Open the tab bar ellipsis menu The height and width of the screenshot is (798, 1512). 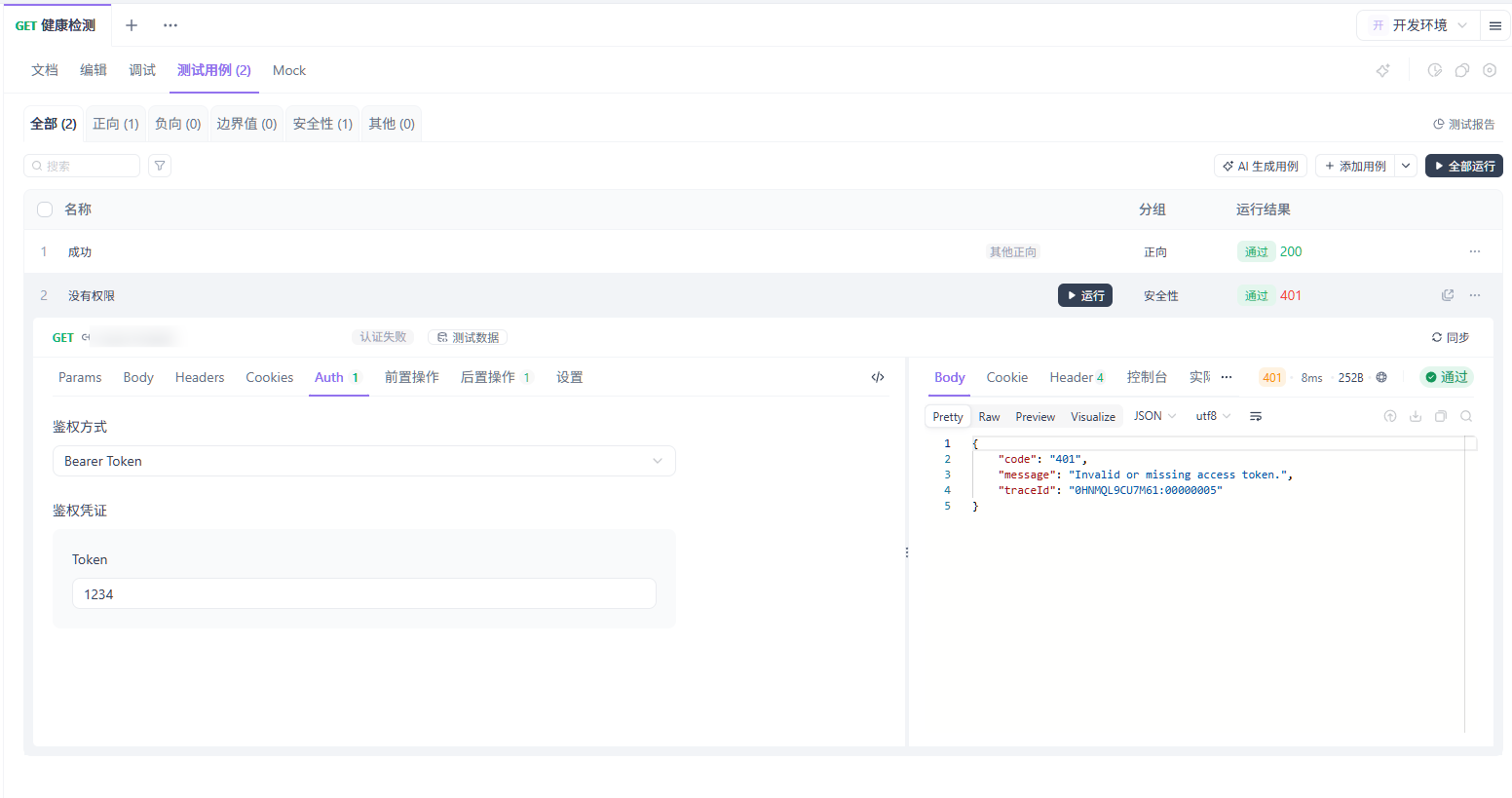click(x=170, y=25)
